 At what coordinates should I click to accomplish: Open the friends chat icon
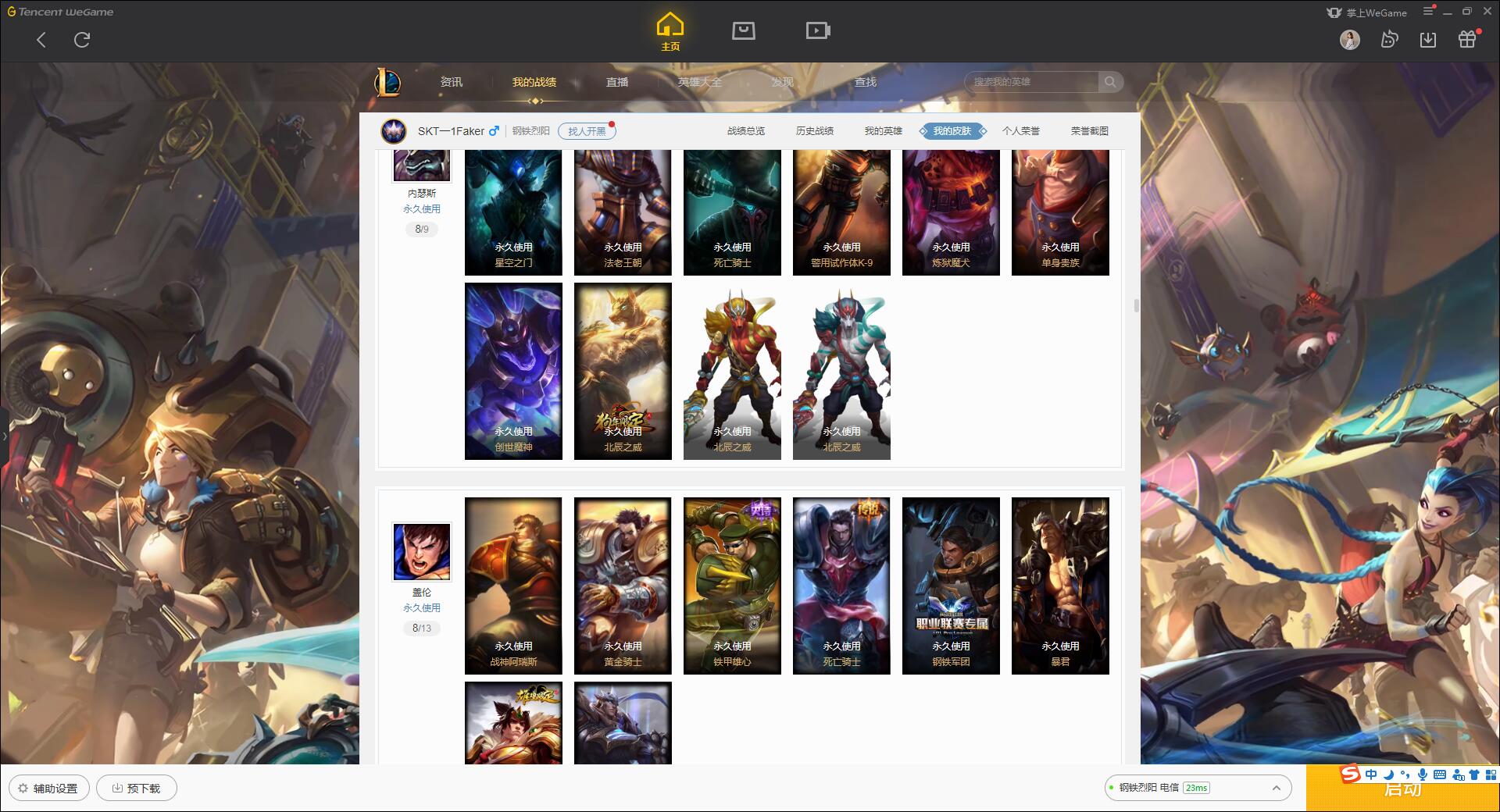pos(1389,39)
